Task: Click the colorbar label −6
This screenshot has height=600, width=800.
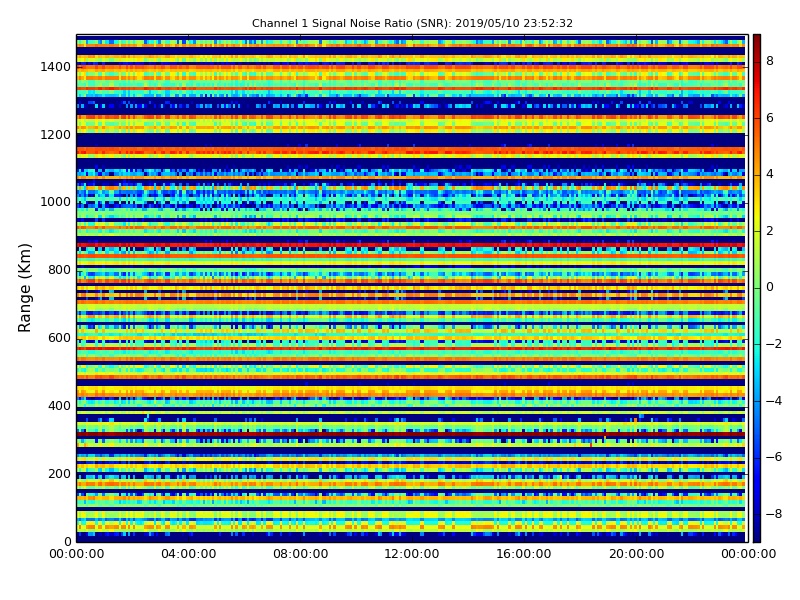Action: [x=774, y=457]
